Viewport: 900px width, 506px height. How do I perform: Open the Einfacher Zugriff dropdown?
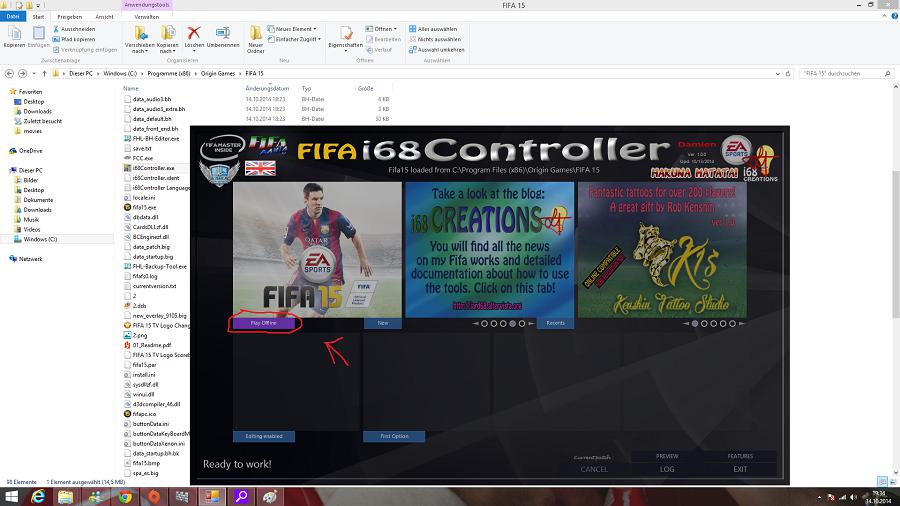coord(294,39)
